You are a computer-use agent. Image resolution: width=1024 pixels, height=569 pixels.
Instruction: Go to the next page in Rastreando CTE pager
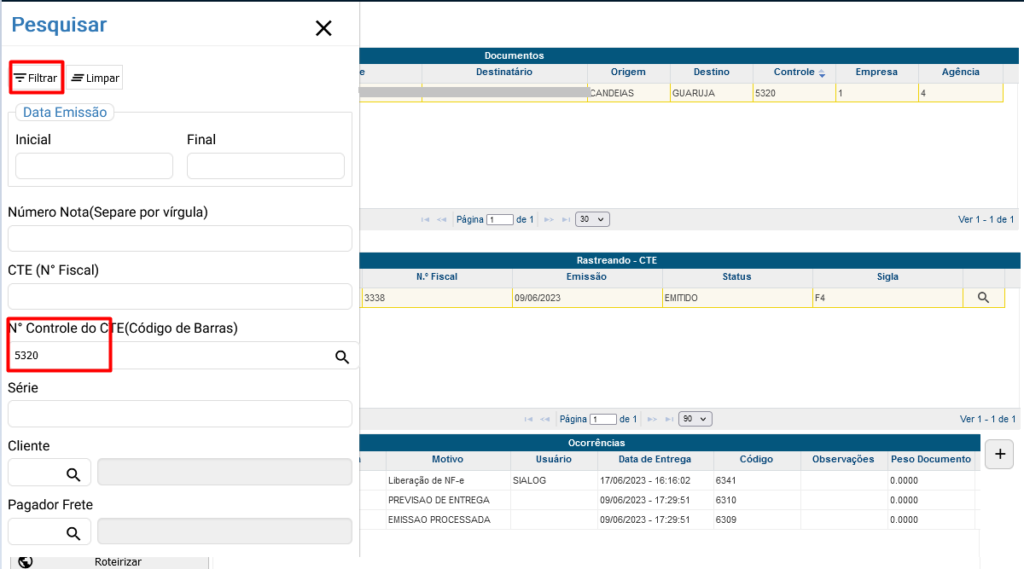[652, 419]
